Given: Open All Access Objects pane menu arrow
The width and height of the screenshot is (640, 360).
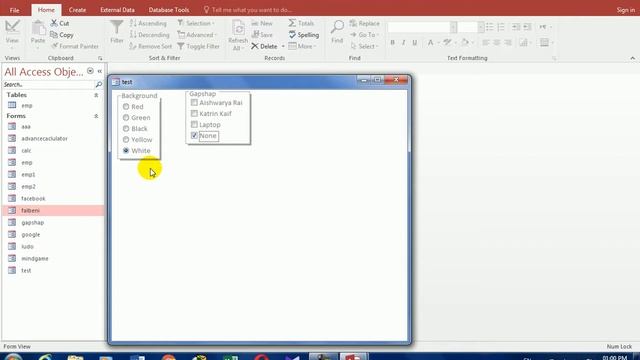Looking at the screenshot, I should 90,71.
